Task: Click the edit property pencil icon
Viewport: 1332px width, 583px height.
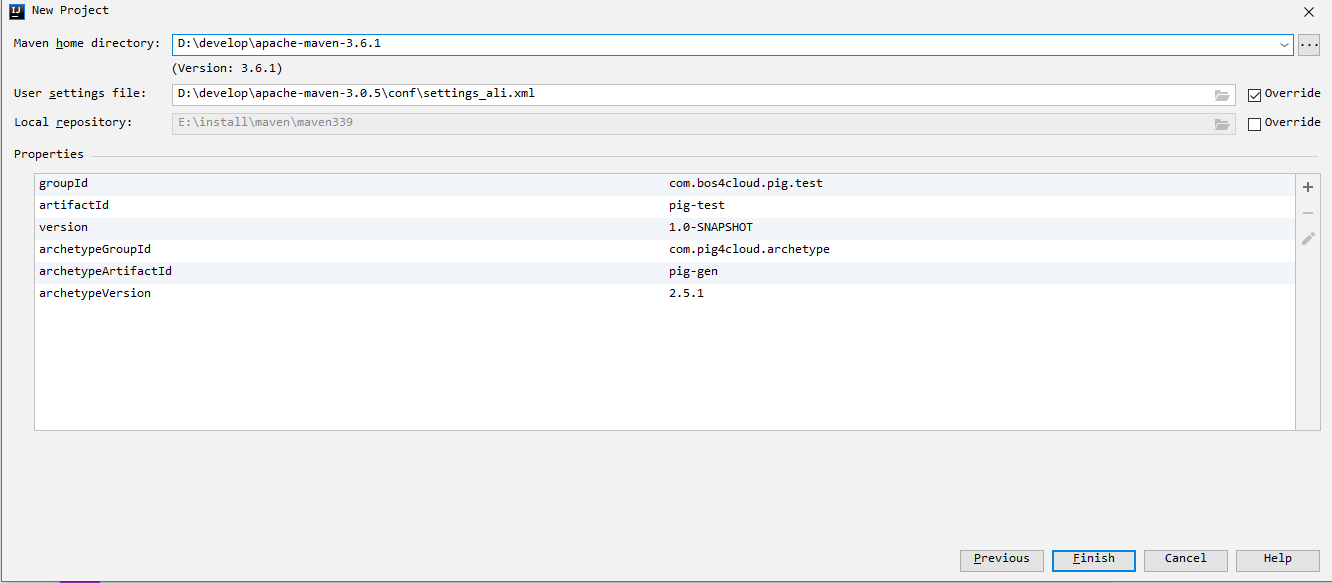Action: 1308,239
